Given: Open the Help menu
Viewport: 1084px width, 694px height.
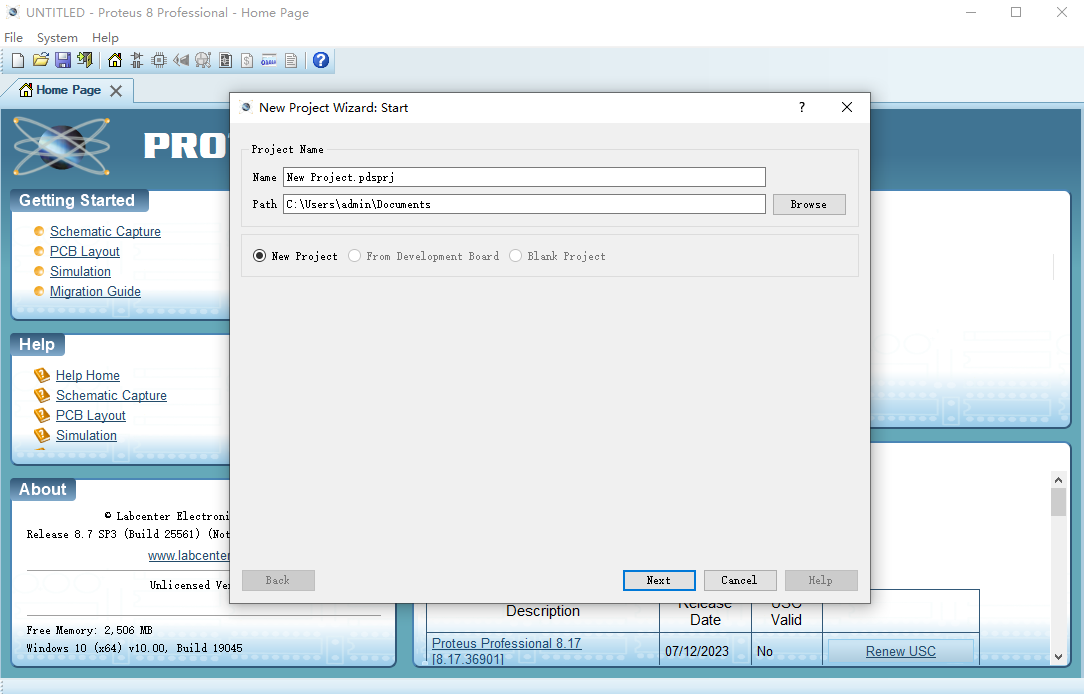Looking at the screenshot, I should coord(105,37).
